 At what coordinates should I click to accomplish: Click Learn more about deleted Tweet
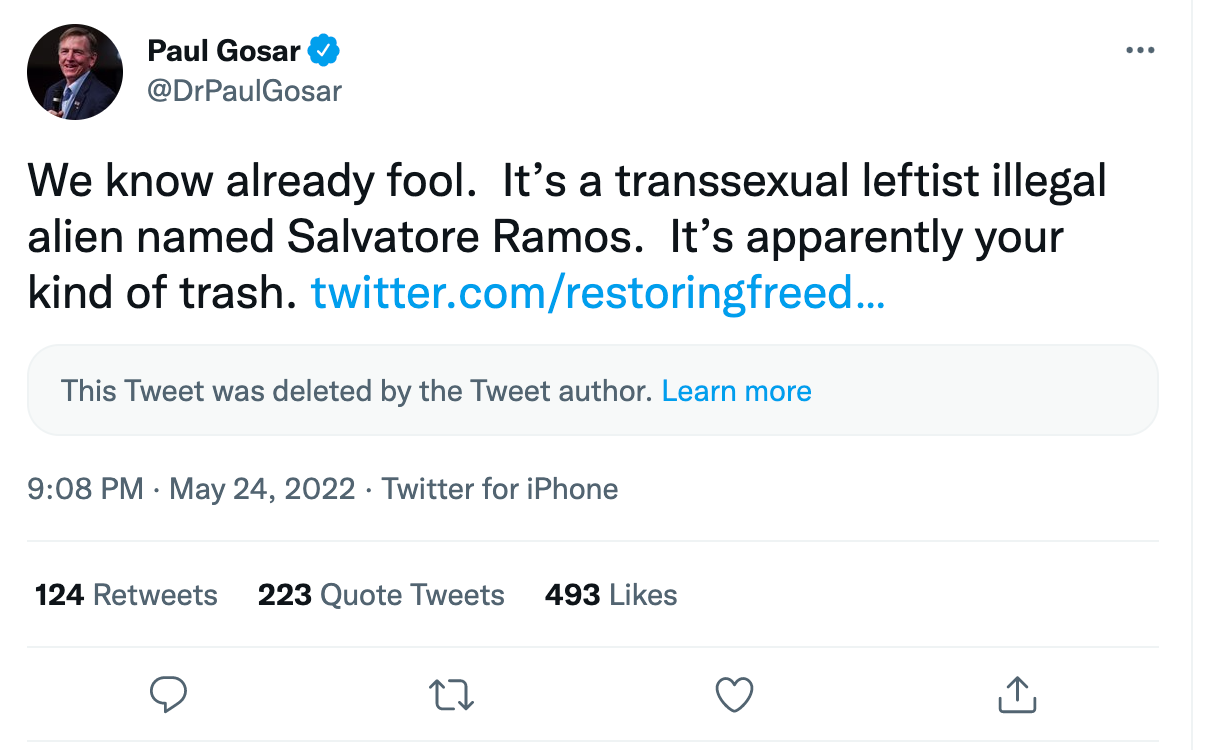[x=737, y=390]
